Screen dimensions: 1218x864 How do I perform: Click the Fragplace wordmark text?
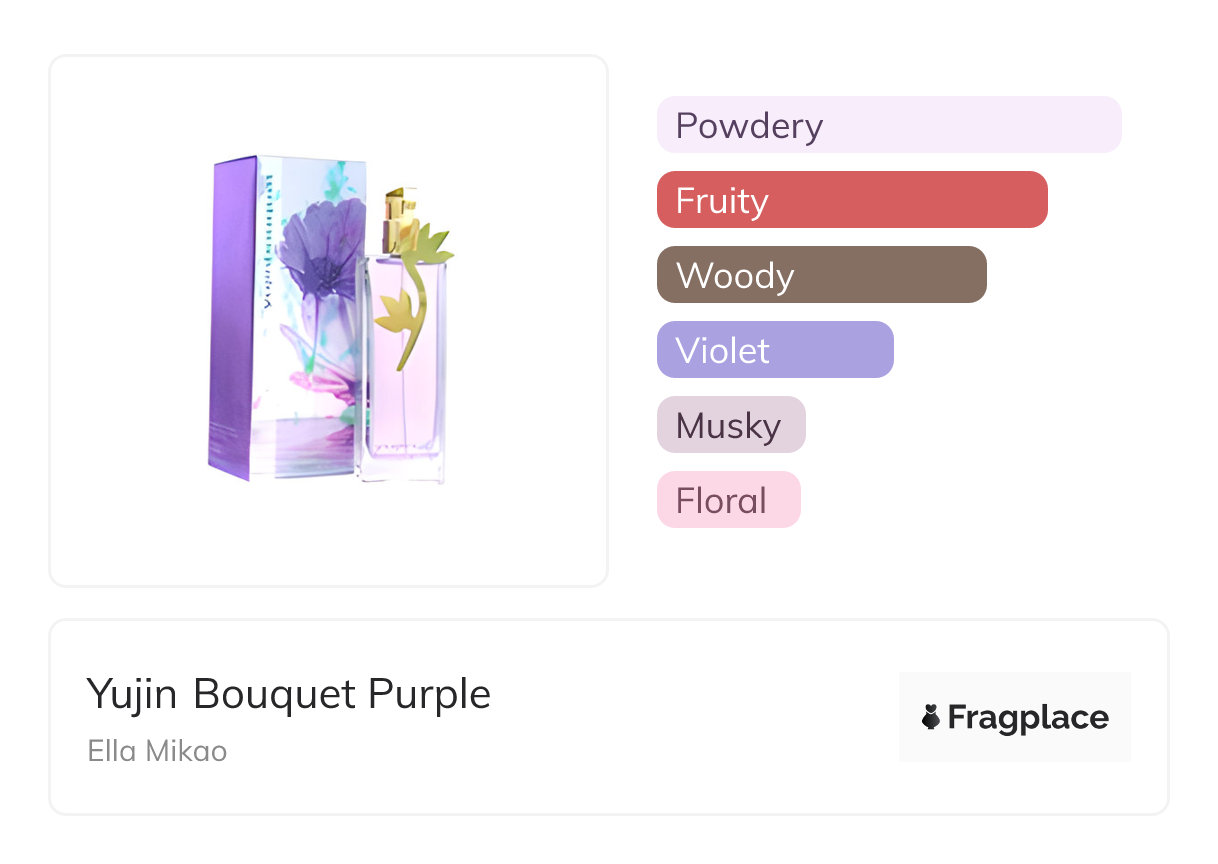pos(1028,718)
